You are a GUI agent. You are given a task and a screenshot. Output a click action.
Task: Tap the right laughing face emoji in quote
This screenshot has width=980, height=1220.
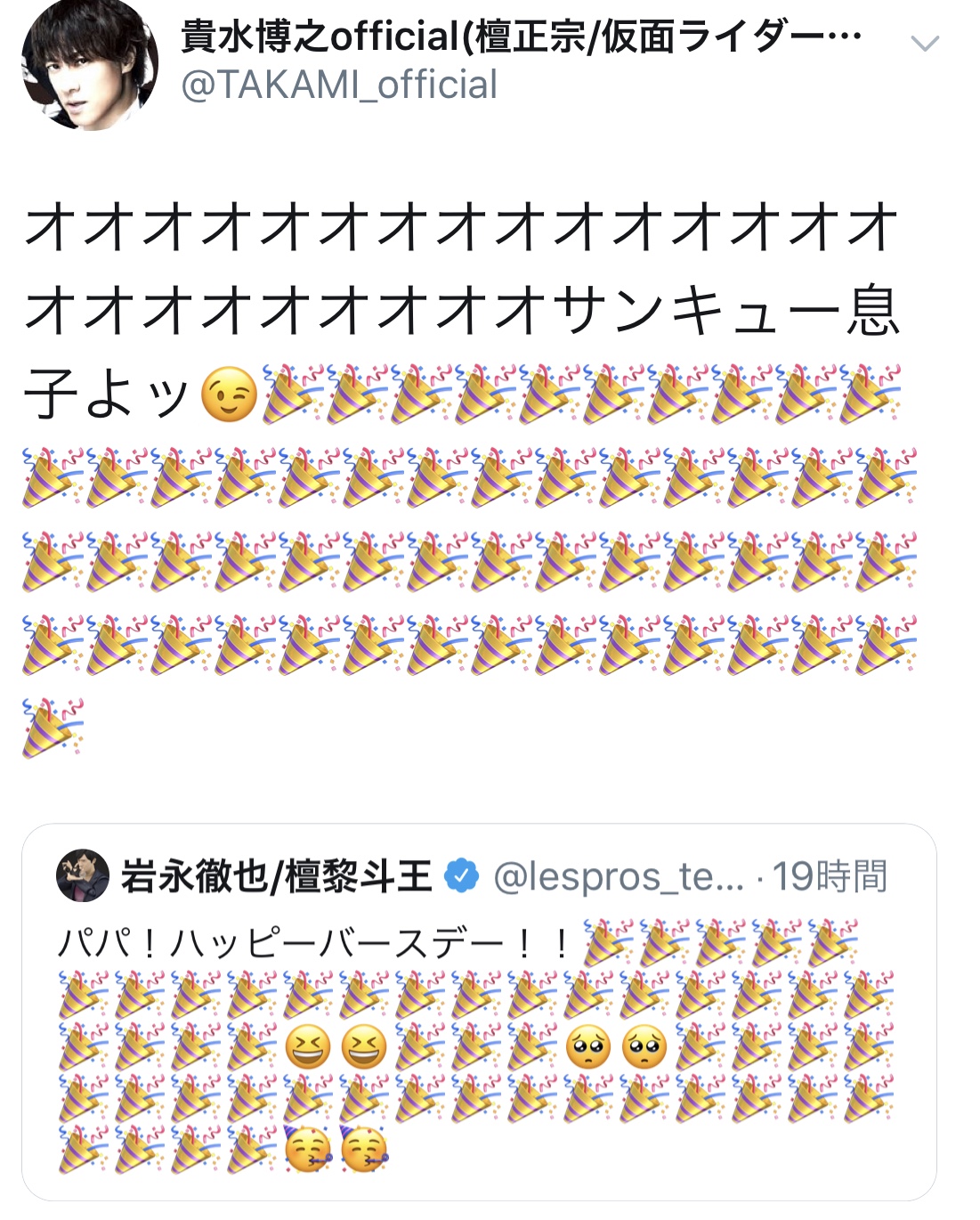[364, 1047]
